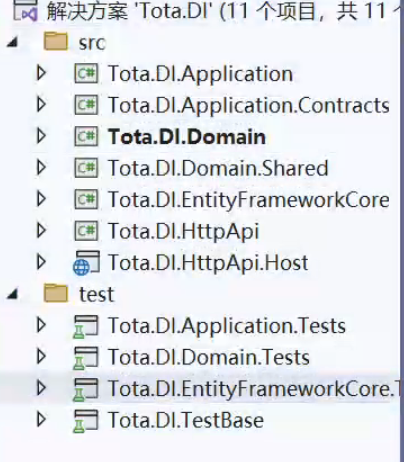This screenshot has height=462, width=404.
Task: Expand the Tota.DI.HttpApi project node
Action: point(41,230)
